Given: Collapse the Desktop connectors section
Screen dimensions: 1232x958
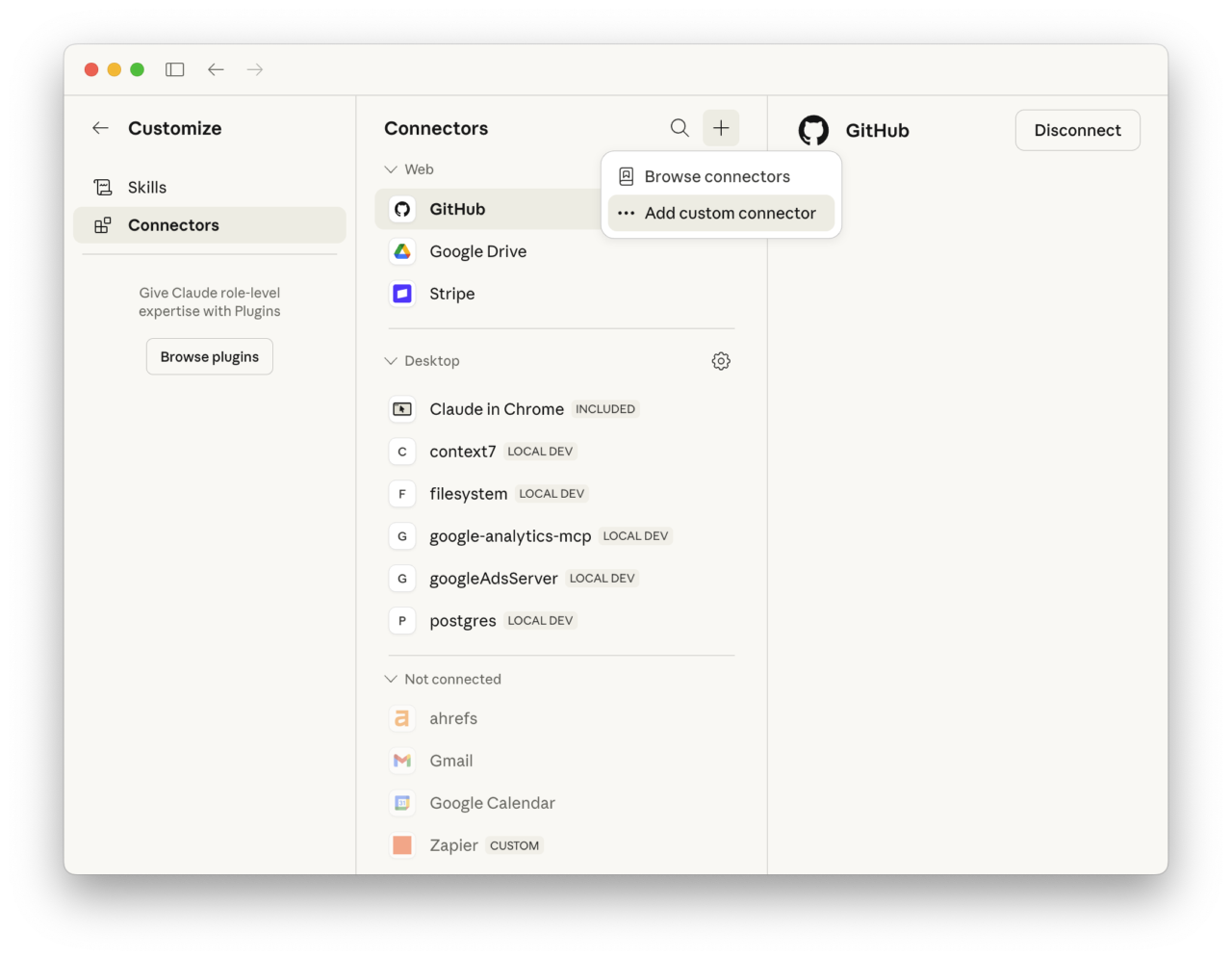Looking at the screenshot, I should pyautogui.click(x=391, y=361).
